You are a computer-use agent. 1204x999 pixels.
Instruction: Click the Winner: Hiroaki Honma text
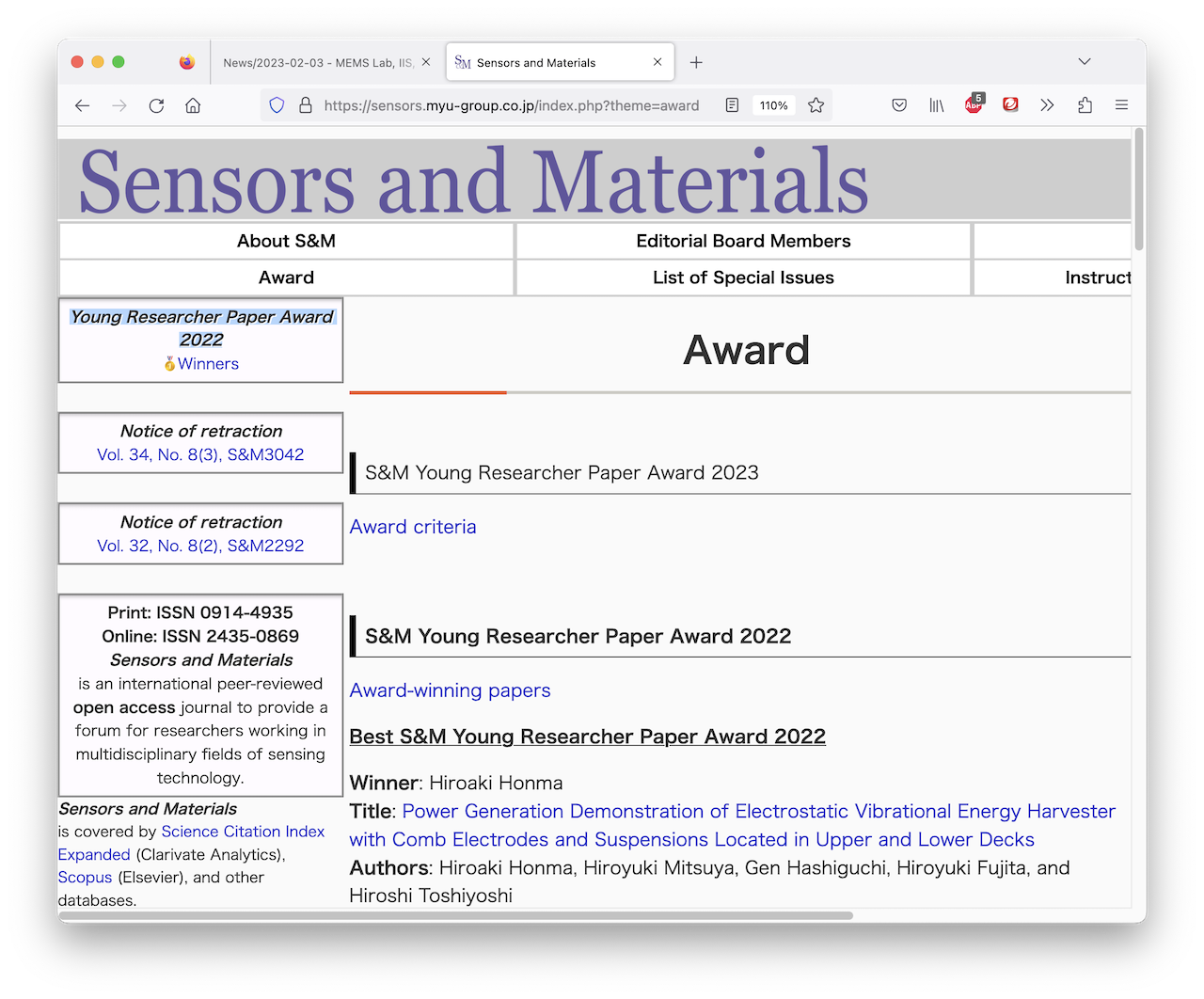(x=456, y=783)
